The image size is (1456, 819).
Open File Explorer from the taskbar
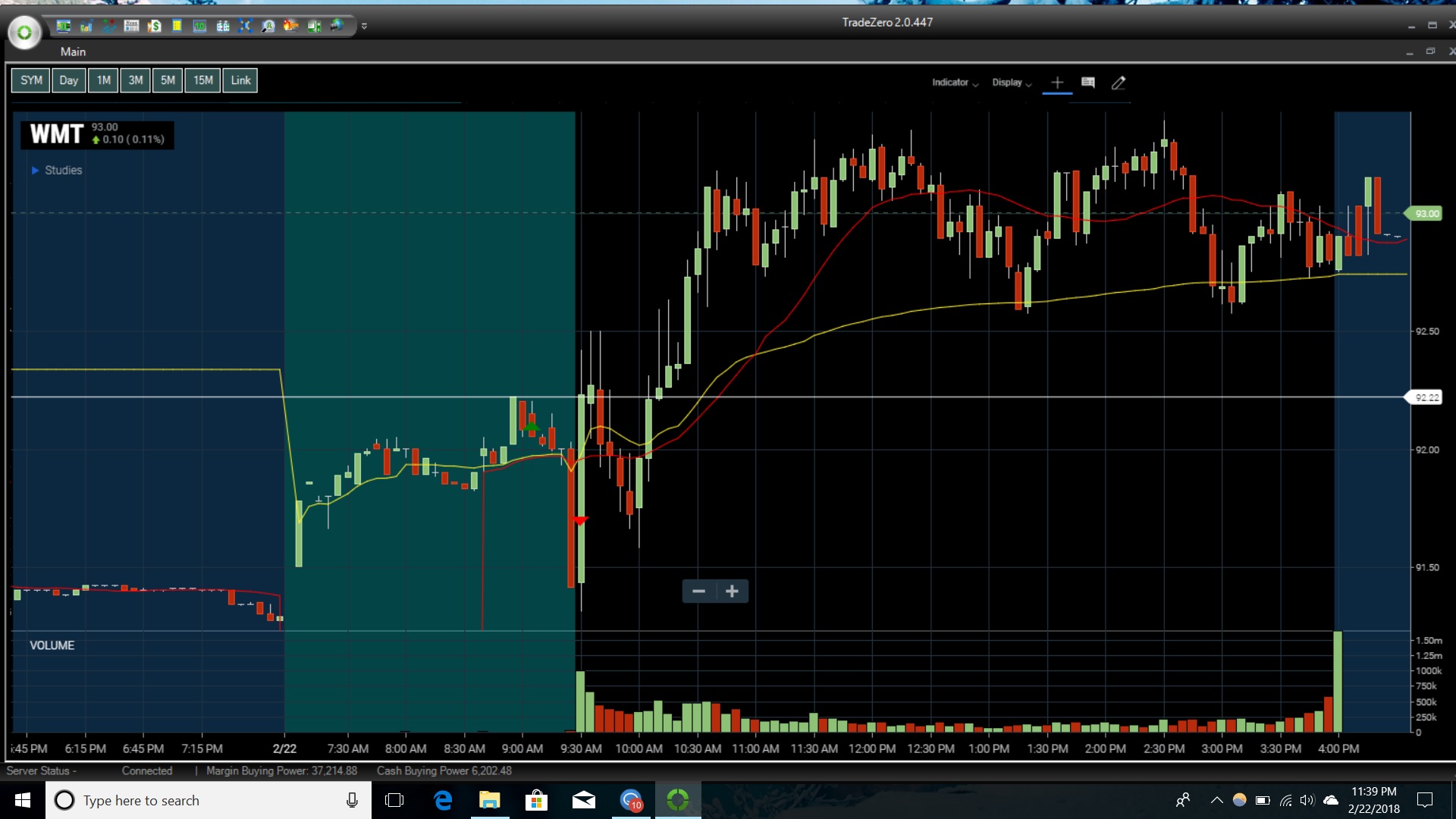pyautogui.click(x=490, y=800)
